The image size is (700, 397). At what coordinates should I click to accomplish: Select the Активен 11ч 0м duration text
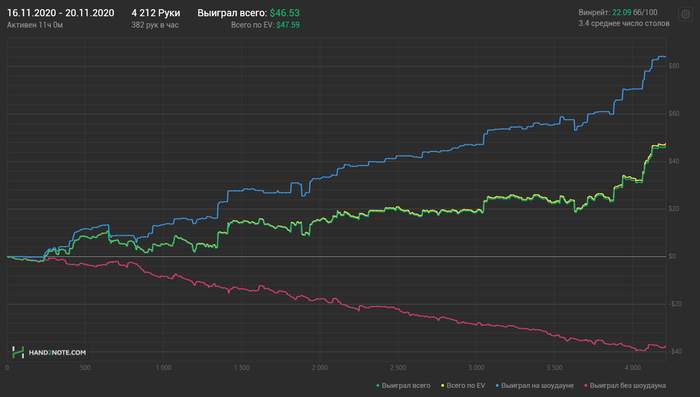35,25
